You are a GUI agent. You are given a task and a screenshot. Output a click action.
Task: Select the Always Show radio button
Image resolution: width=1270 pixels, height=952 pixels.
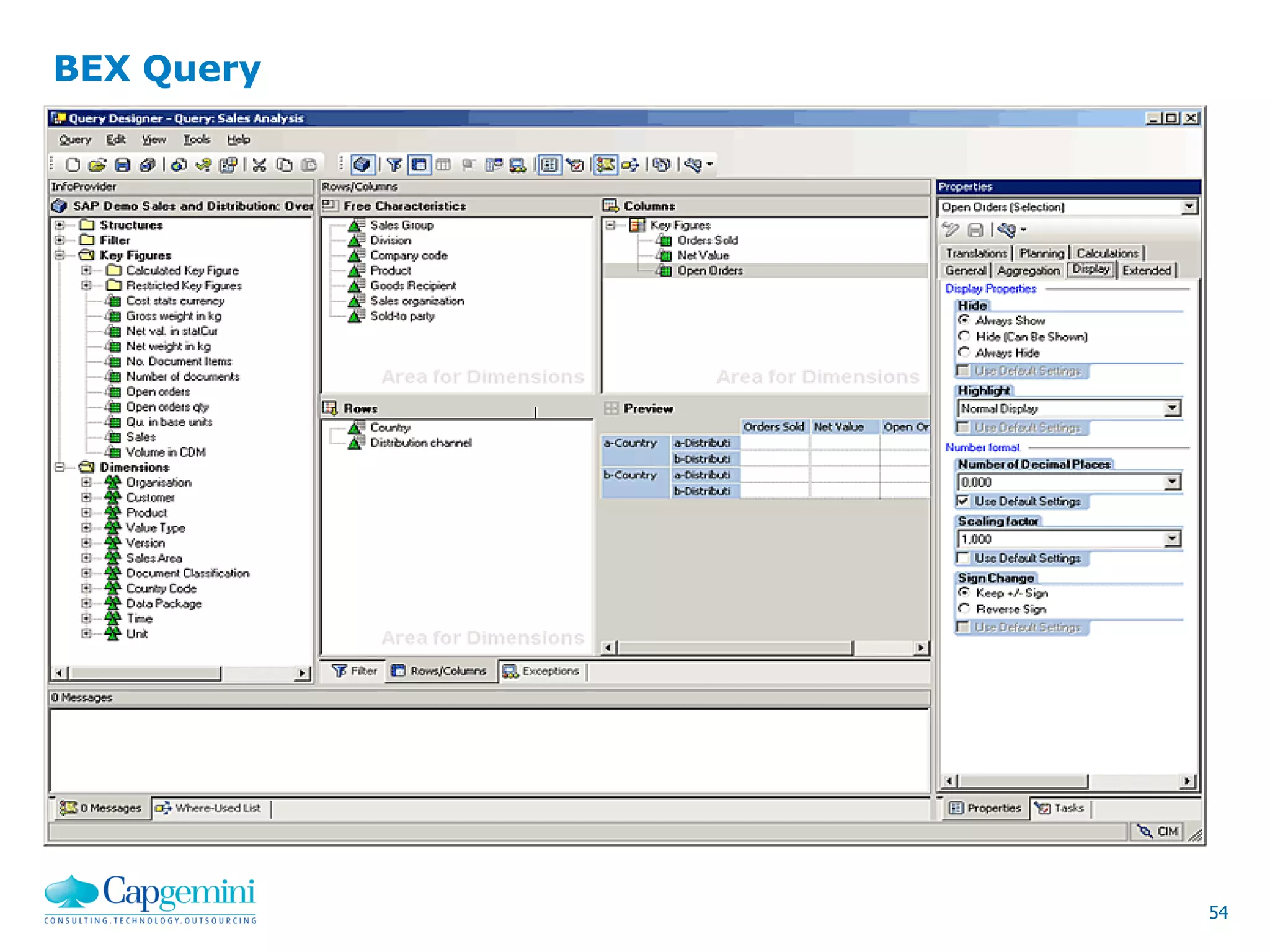click(x=964, y=320)
